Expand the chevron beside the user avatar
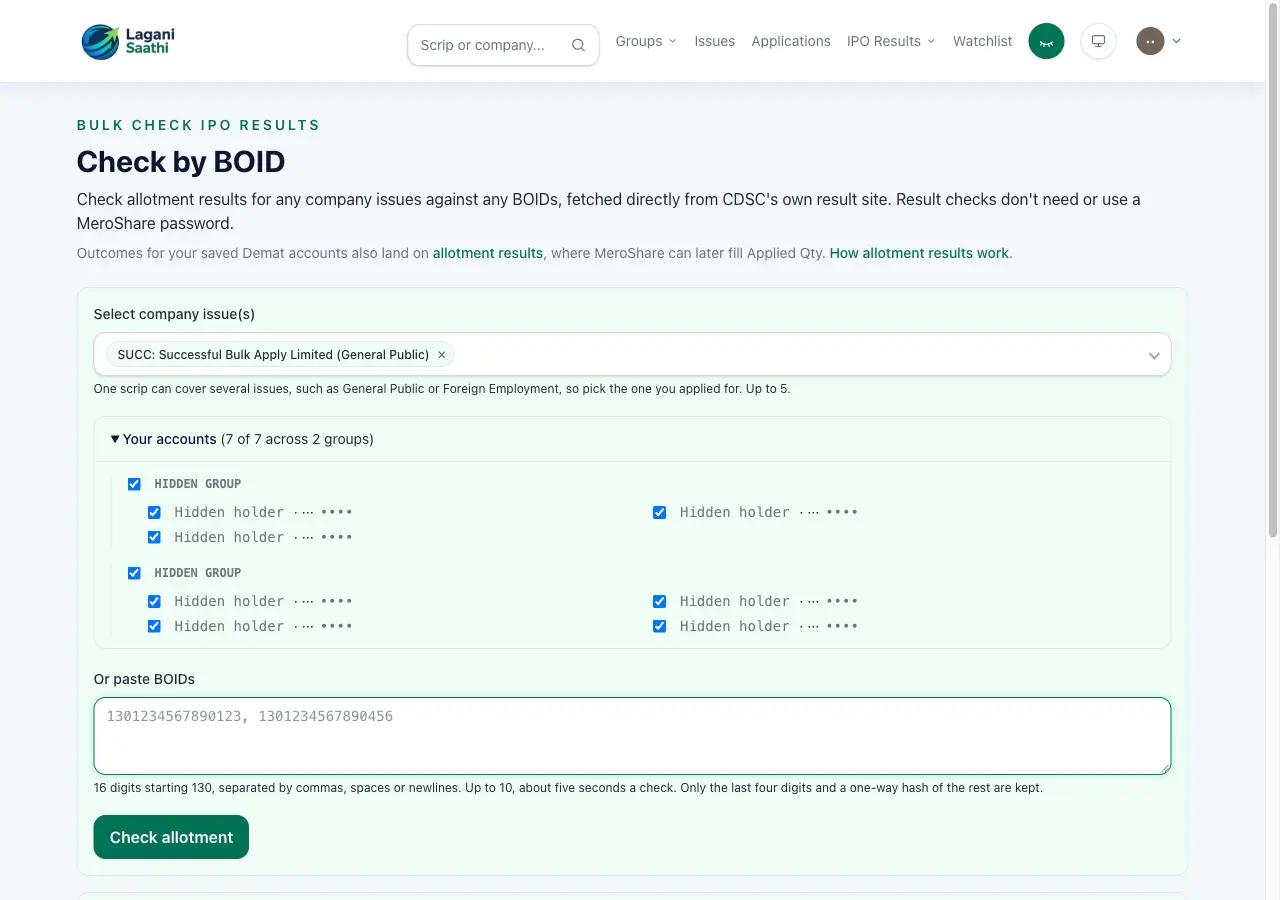This screenshot has height=900, width=1280. click(x=1177, y=41)
